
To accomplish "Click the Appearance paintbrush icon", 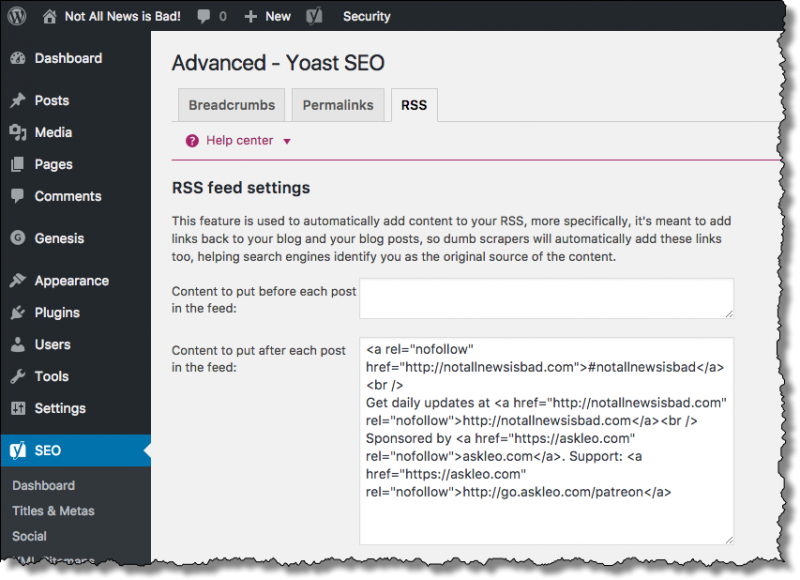I will tap(18, 280).
